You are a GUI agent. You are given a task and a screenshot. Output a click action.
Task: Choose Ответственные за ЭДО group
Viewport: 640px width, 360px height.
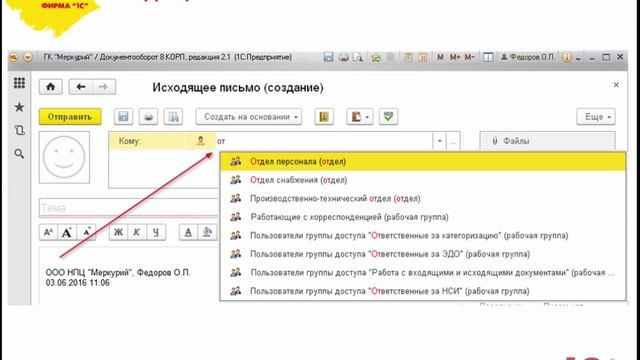pos(422,254)
